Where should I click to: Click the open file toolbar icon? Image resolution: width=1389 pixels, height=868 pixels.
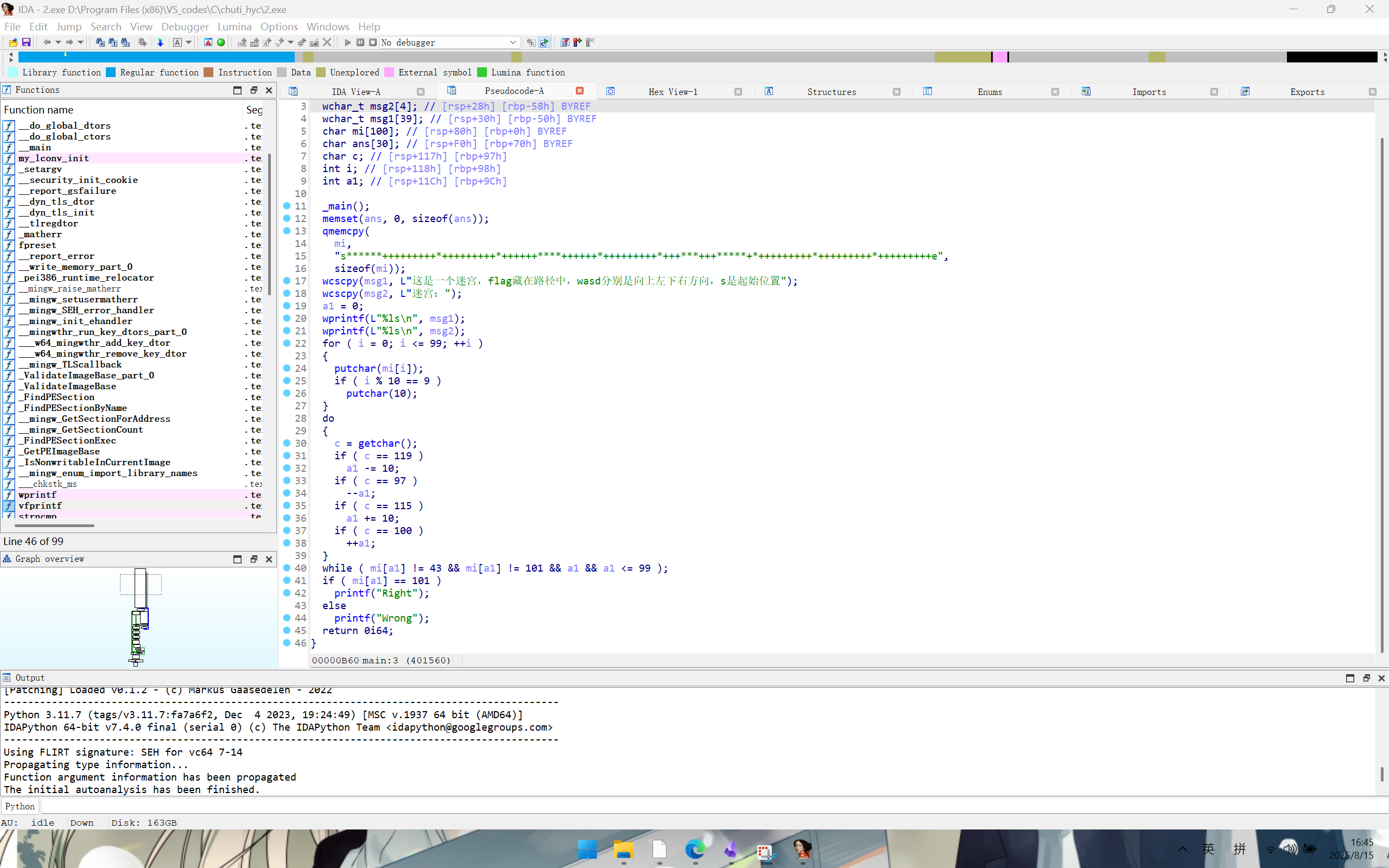pyautogui.click(x=13, y=42)
